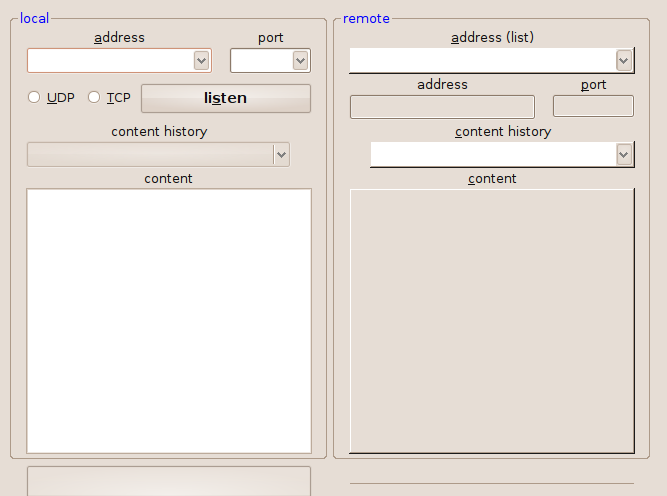667x496 pixels.
Task: Click the "local" group title
Action: (34, 18)
